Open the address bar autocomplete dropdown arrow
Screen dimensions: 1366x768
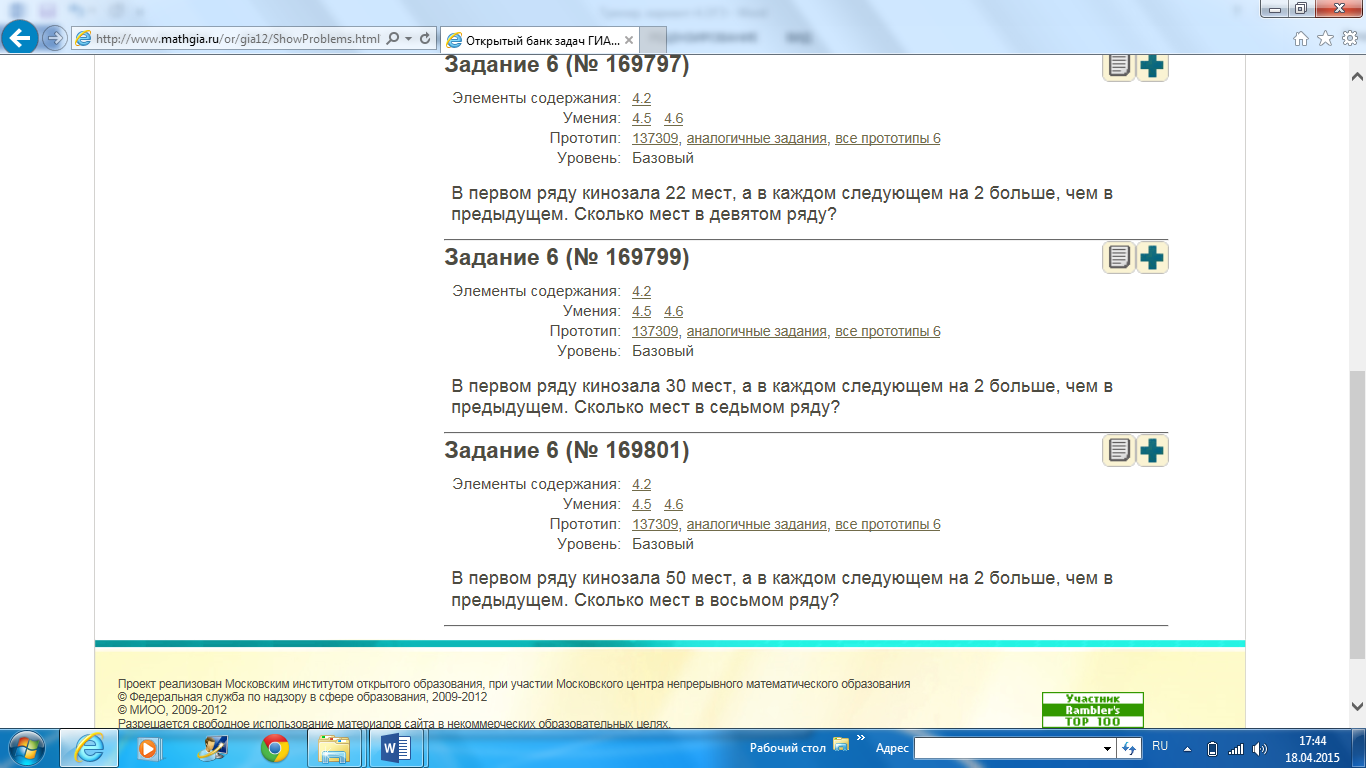[408, 39]
